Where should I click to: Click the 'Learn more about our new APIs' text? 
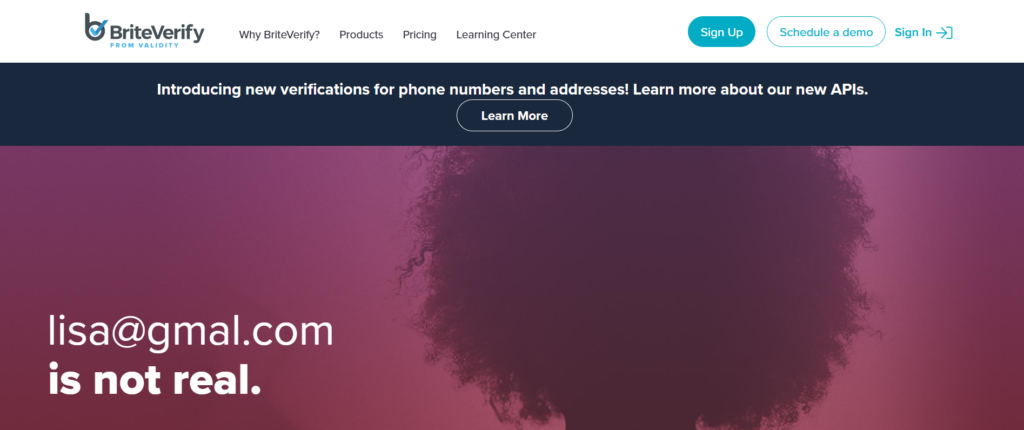(750, 90)
